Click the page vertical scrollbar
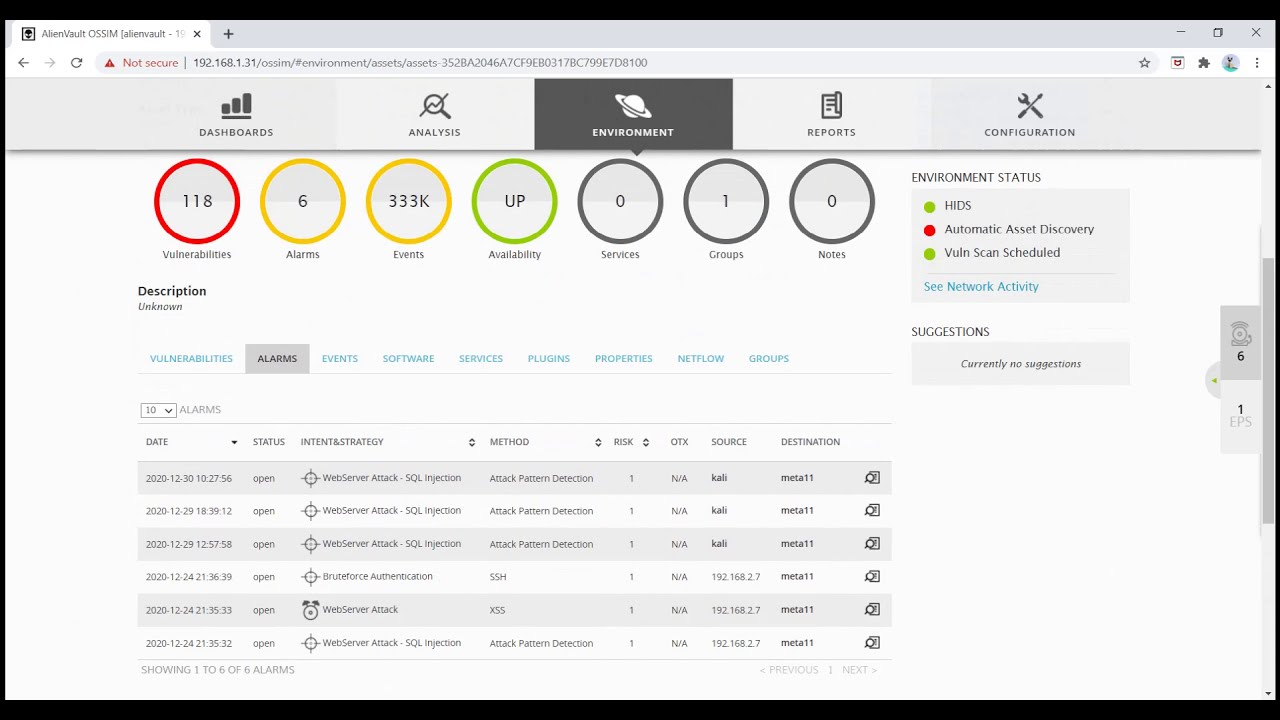 1269,390
